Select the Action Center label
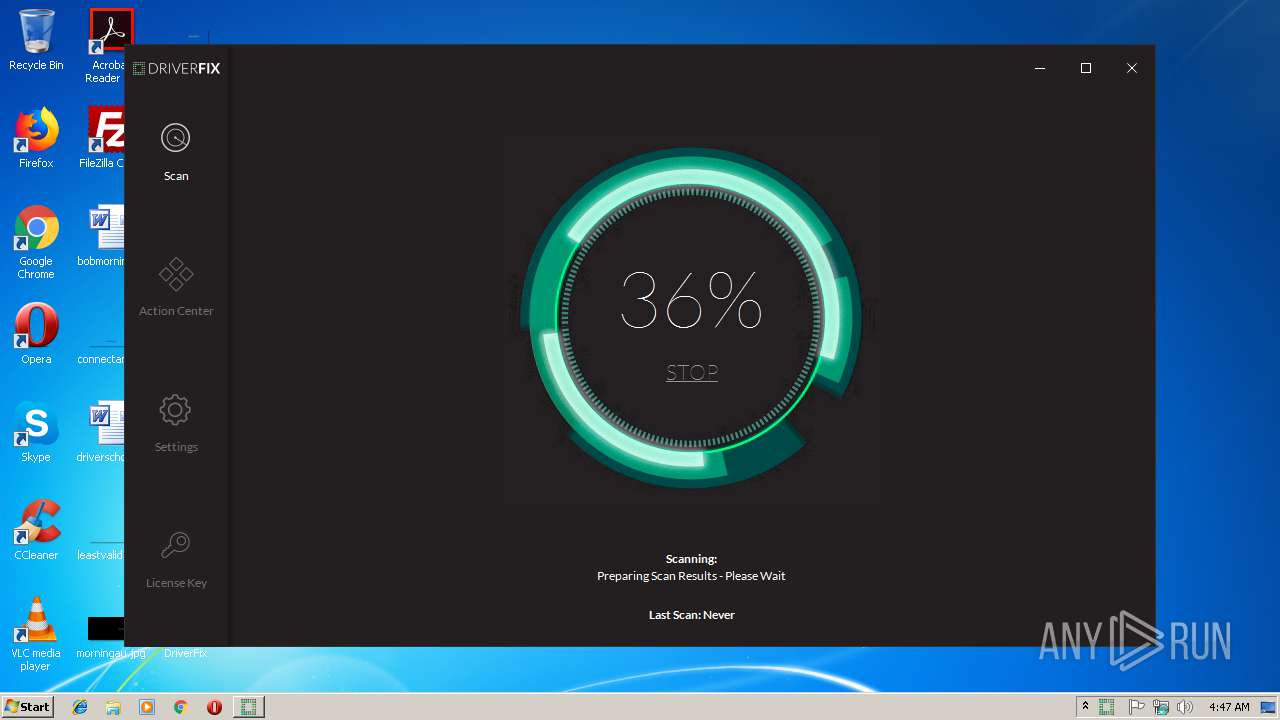Screen dimensions: 1280x720 [x=176, y=311]
